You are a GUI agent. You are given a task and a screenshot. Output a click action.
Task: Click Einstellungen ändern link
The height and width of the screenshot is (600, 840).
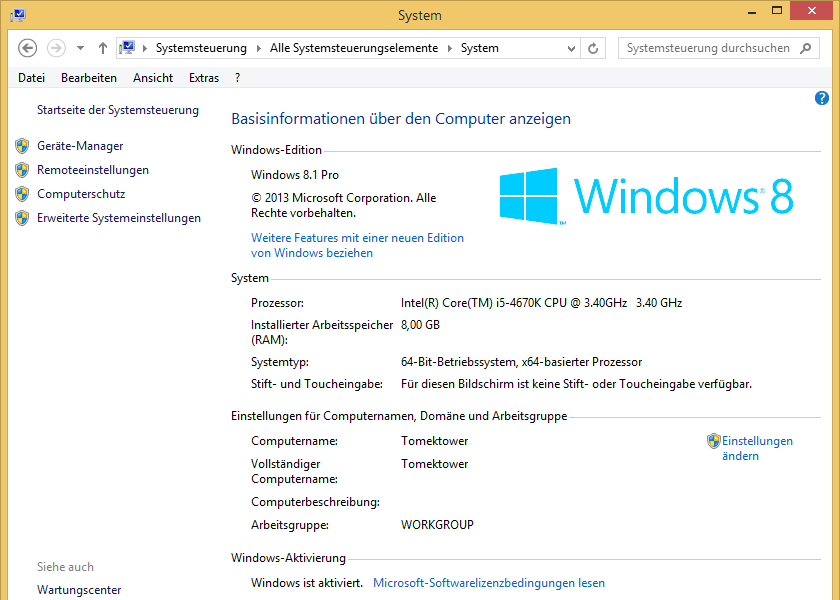pos(757,448)
